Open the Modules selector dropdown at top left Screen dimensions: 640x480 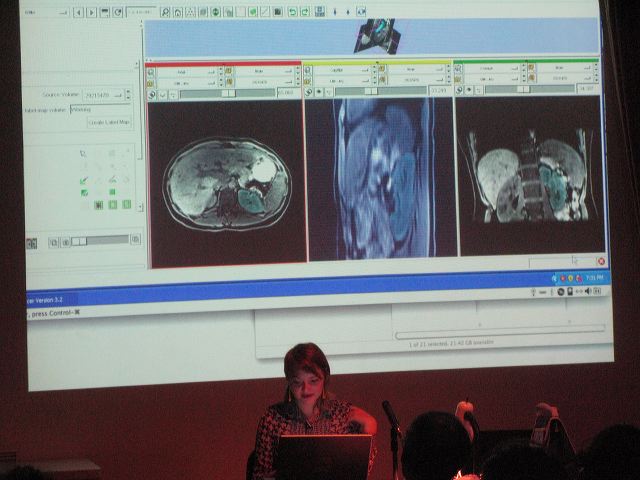tap(50, 12)
